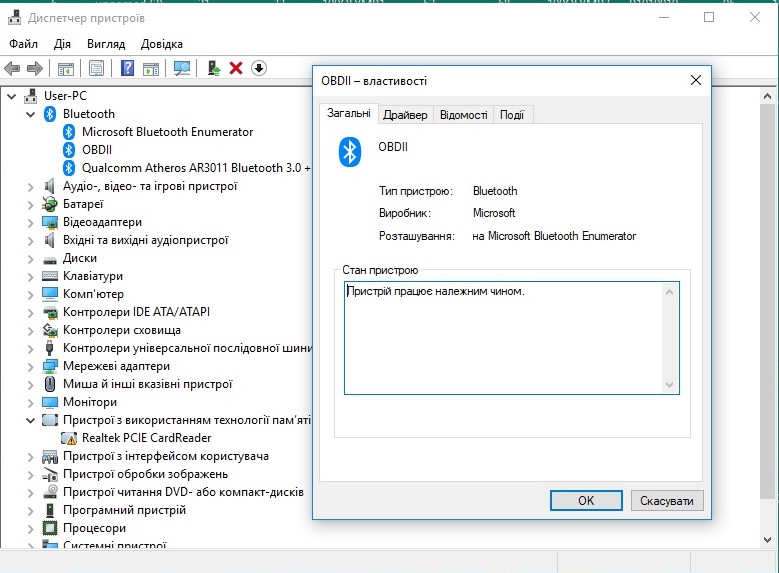Viewport: 779px width, 573px height.
Task: Collapse the Bluetooth category
Action: pyautogui.click(x=30, y=114)
